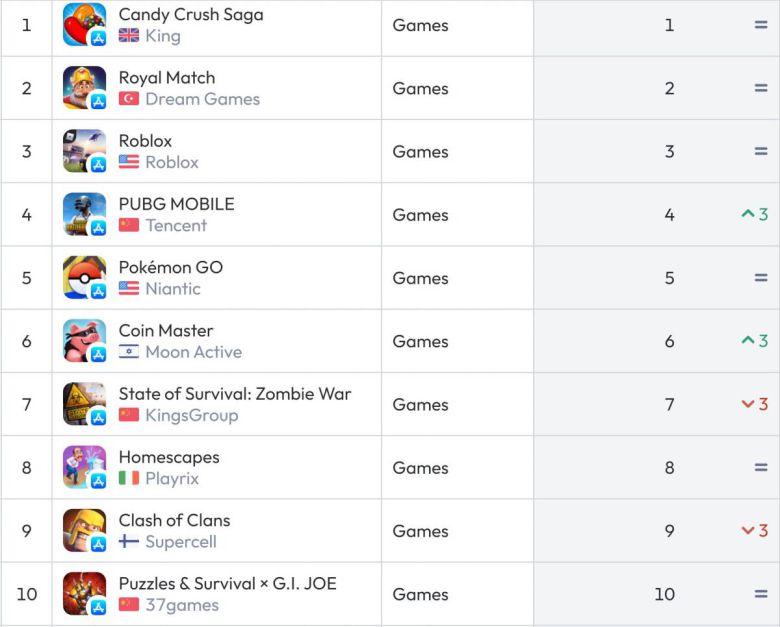The image size is (780, 627).
Task: Select publisher Dream Games
Action: point(202,99)
